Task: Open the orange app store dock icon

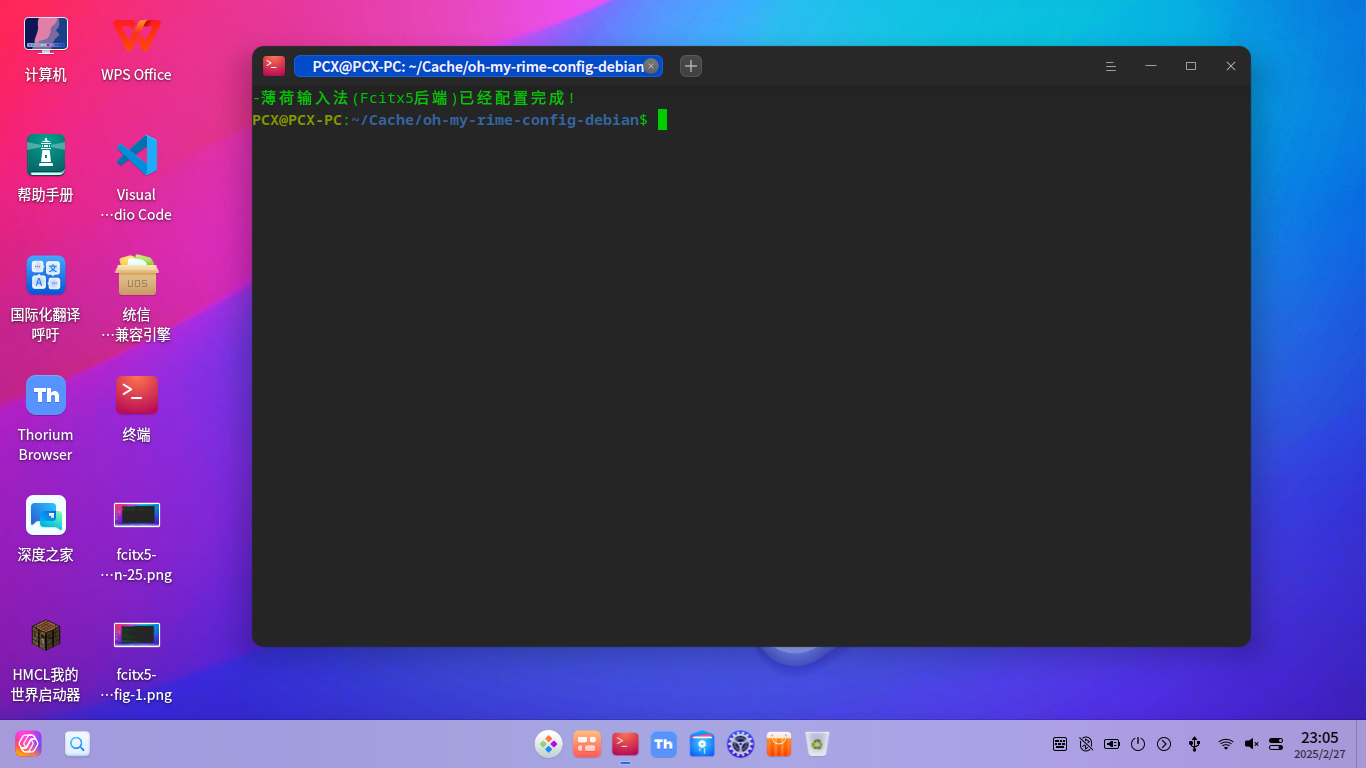Action: (779, 744)
